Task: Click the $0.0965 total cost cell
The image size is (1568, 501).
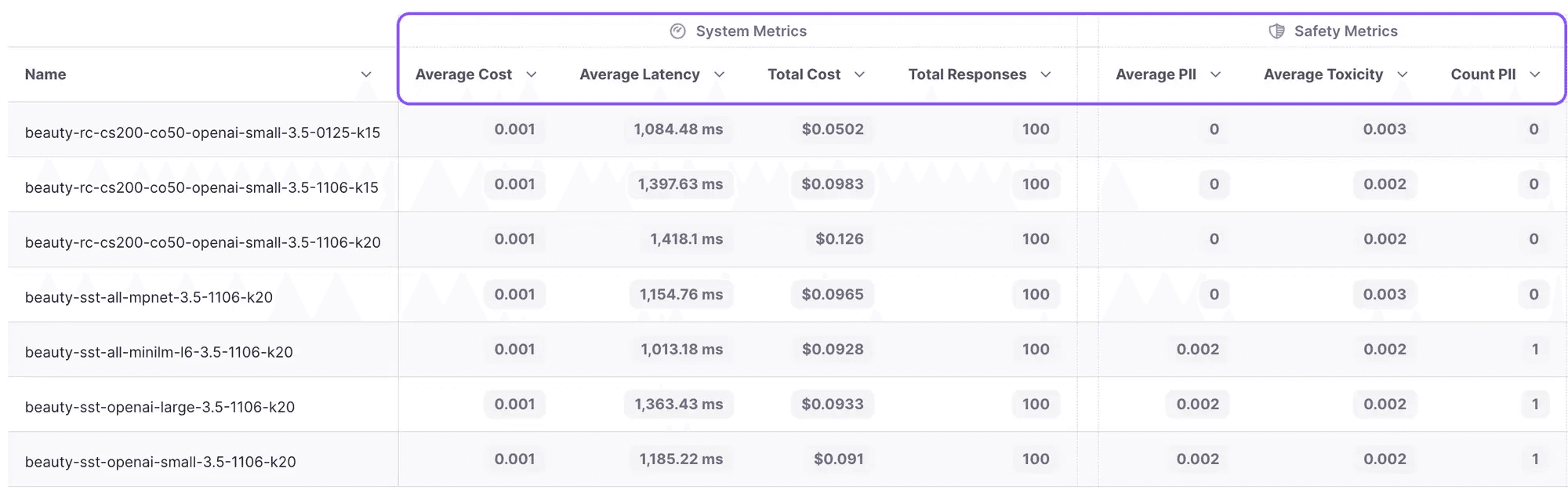Action: (x=833, y=294)
